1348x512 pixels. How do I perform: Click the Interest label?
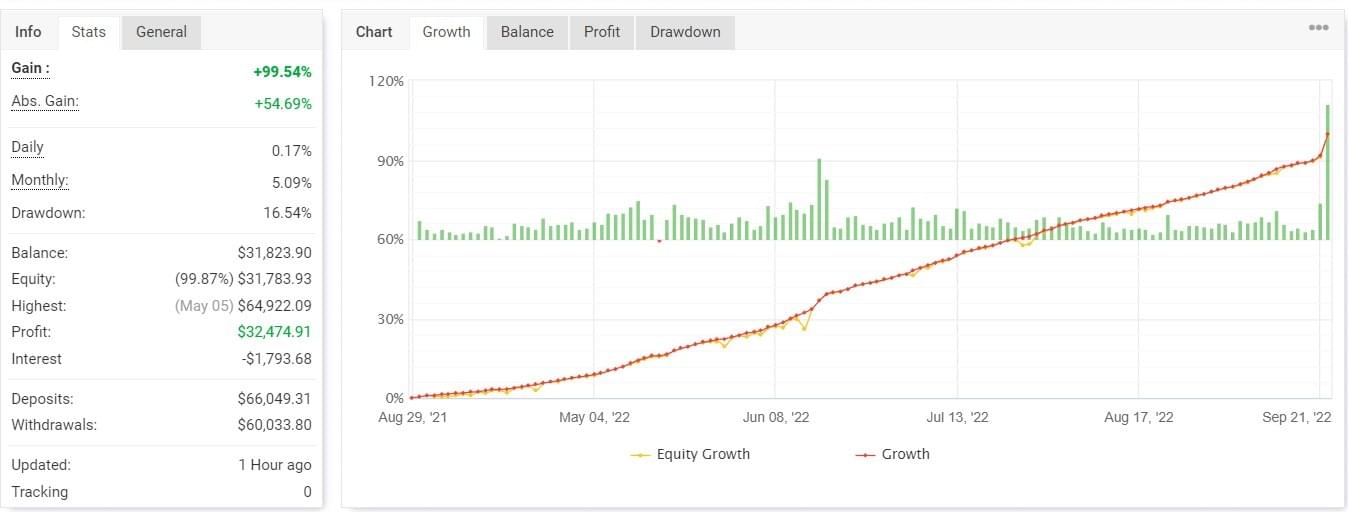36,359
